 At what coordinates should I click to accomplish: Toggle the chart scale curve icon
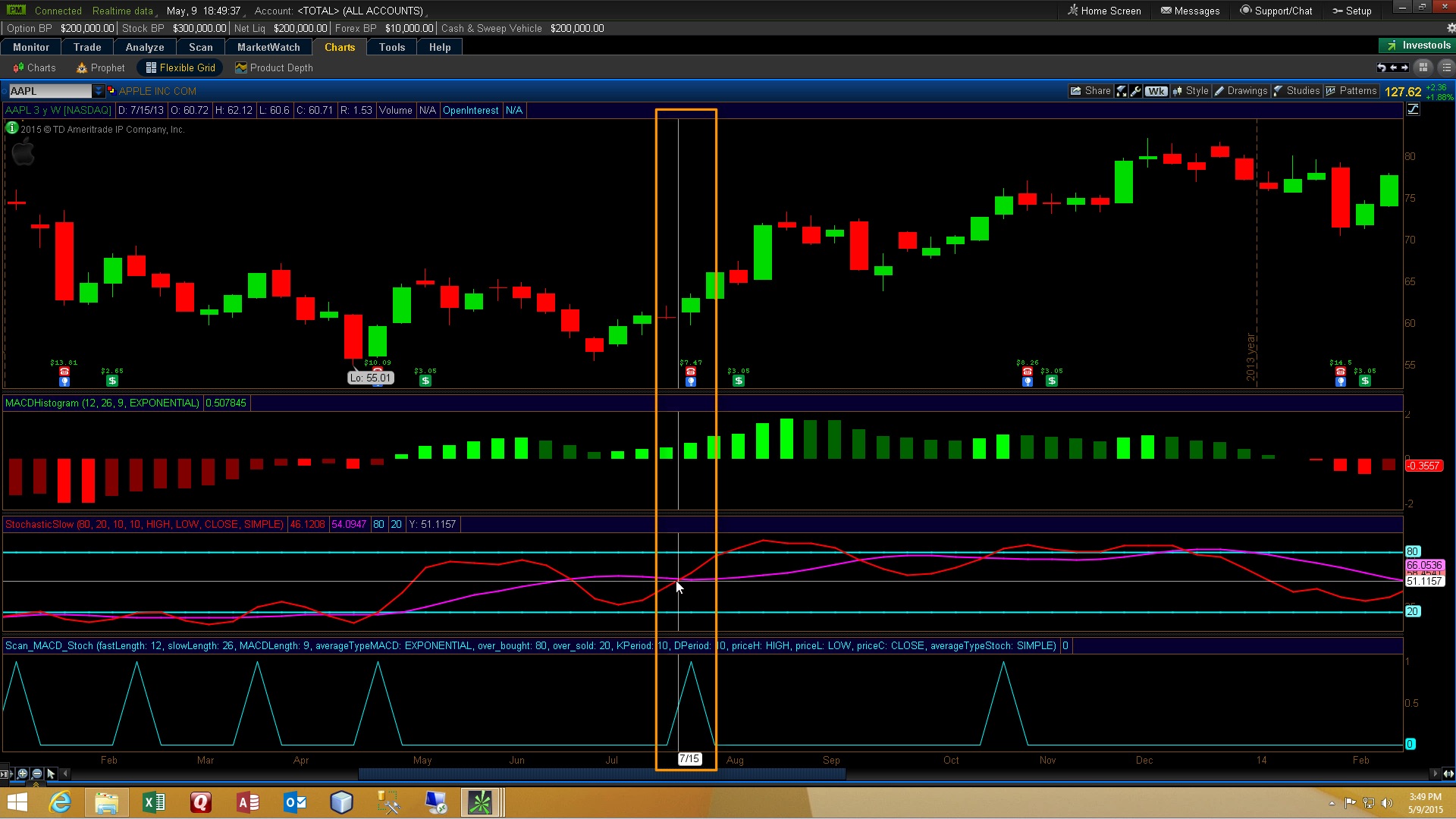[1413, 110]
